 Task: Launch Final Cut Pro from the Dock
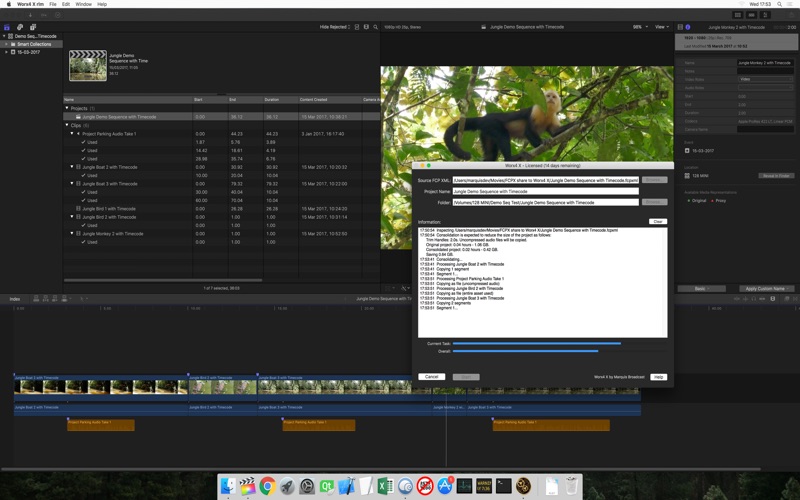248,486
